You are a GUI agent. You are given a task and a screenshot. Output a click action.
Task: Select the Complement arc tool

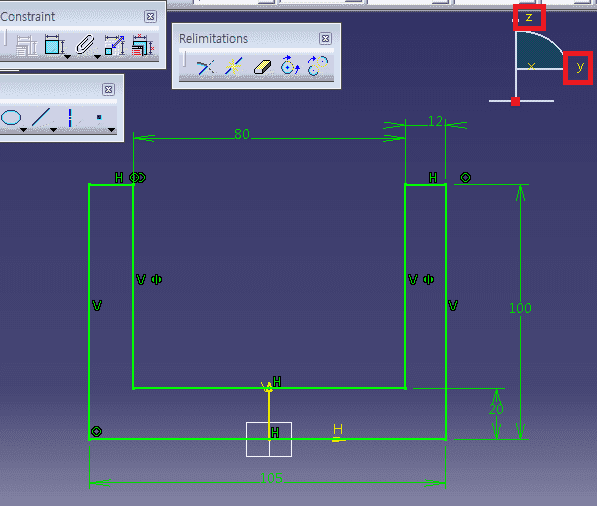pyautogui.click(x=318, y=65)
